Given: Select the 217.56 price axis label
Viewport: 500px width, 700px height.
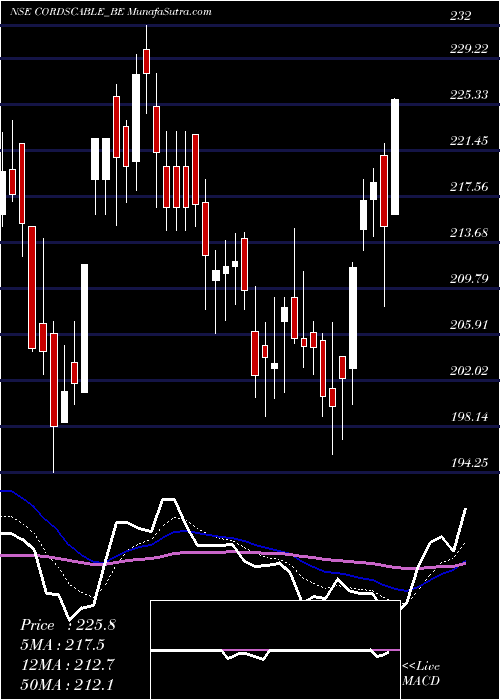Looking at the screenshot, I should [469, 187].
